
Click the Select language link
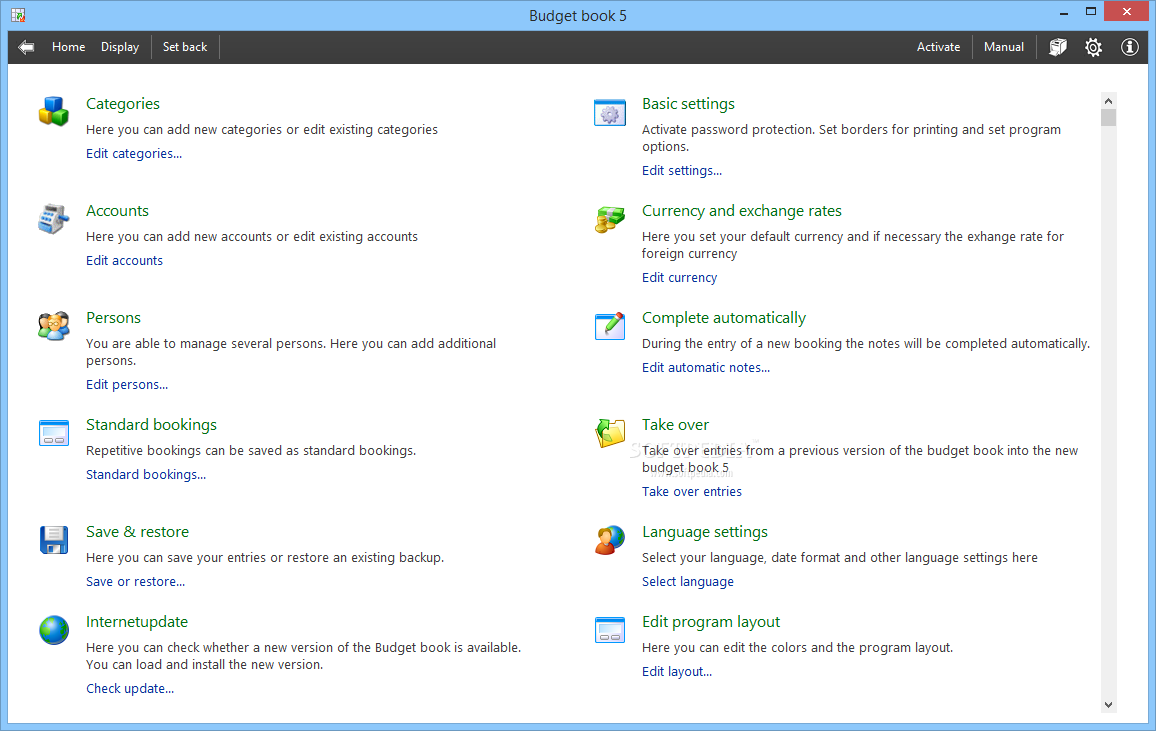(x=688, y=581)
